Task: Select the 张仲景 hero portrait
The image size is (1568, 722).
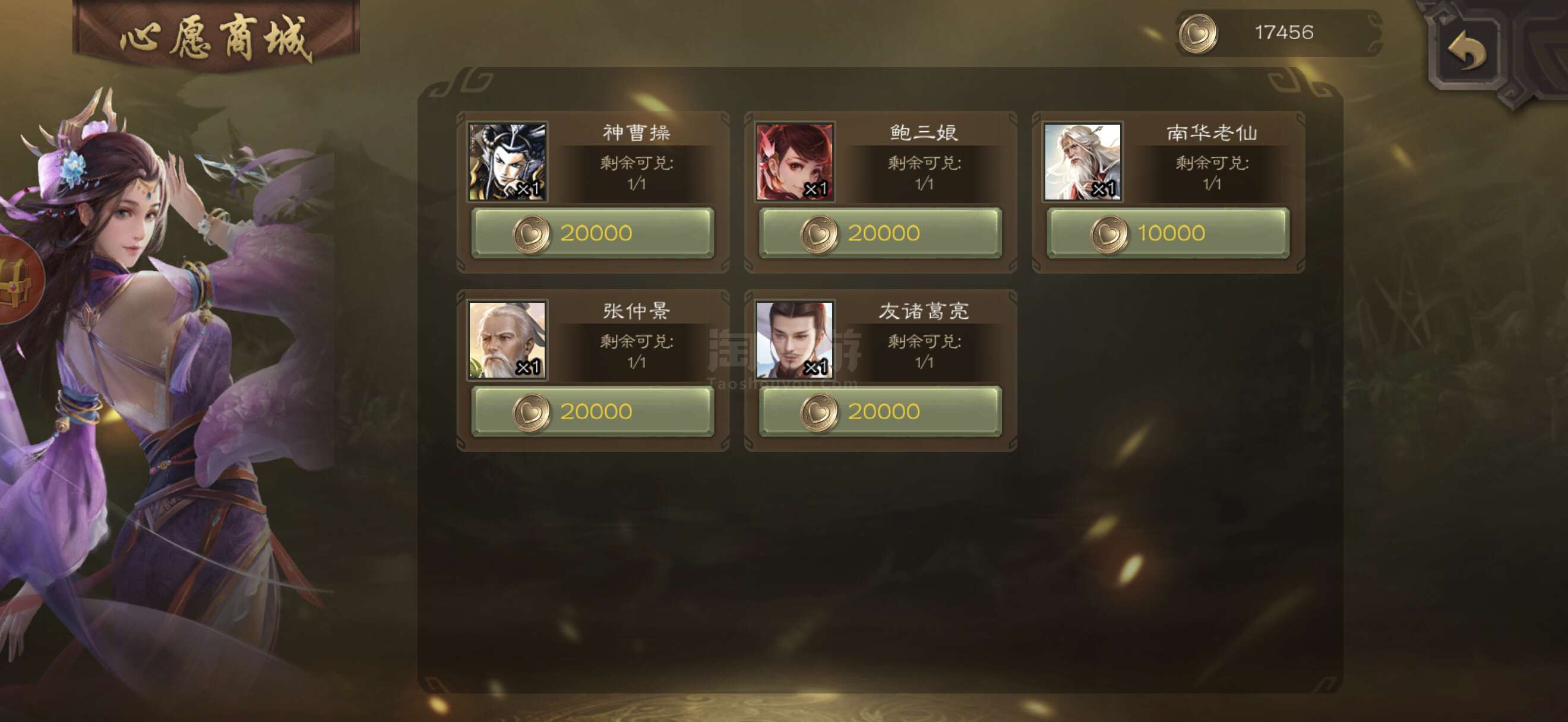Action: 507,340
